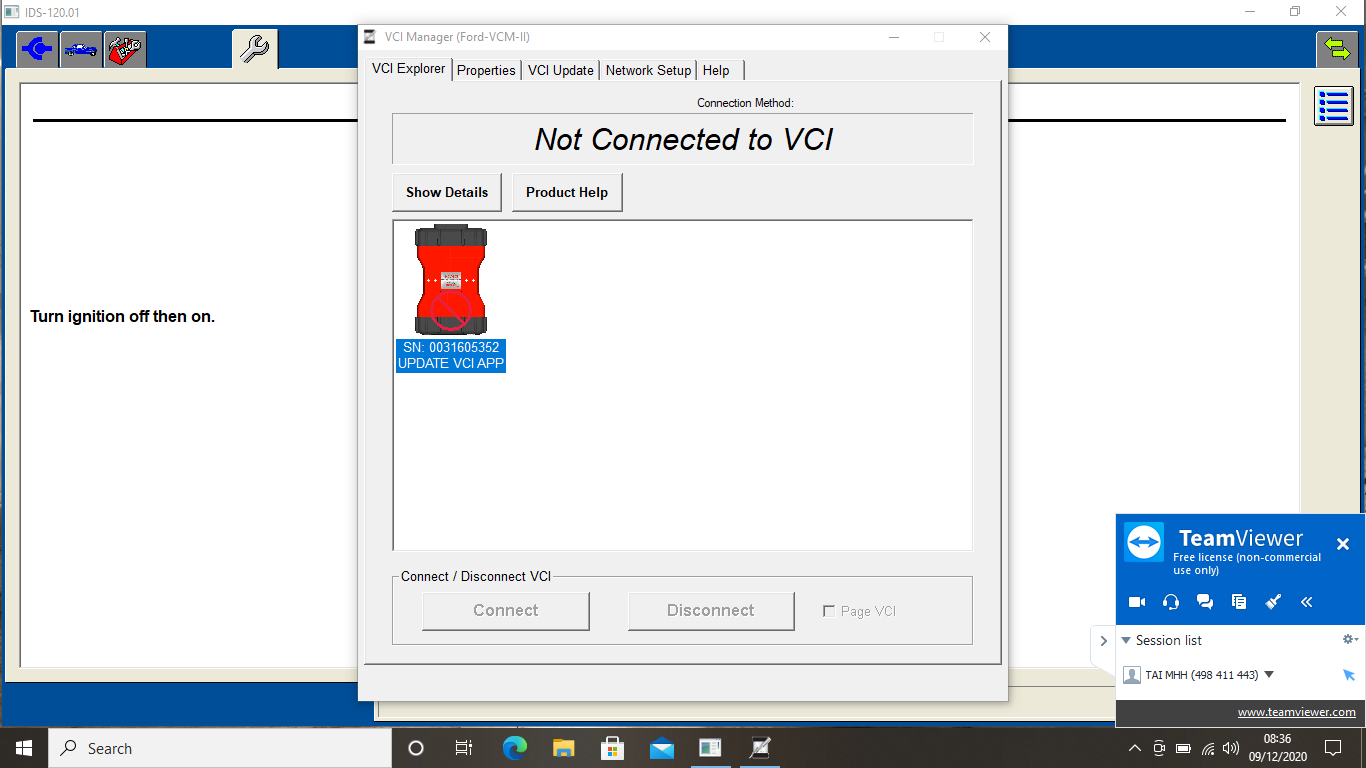Click the Disconnect button
1366x768 pixels.
[711, 611]
